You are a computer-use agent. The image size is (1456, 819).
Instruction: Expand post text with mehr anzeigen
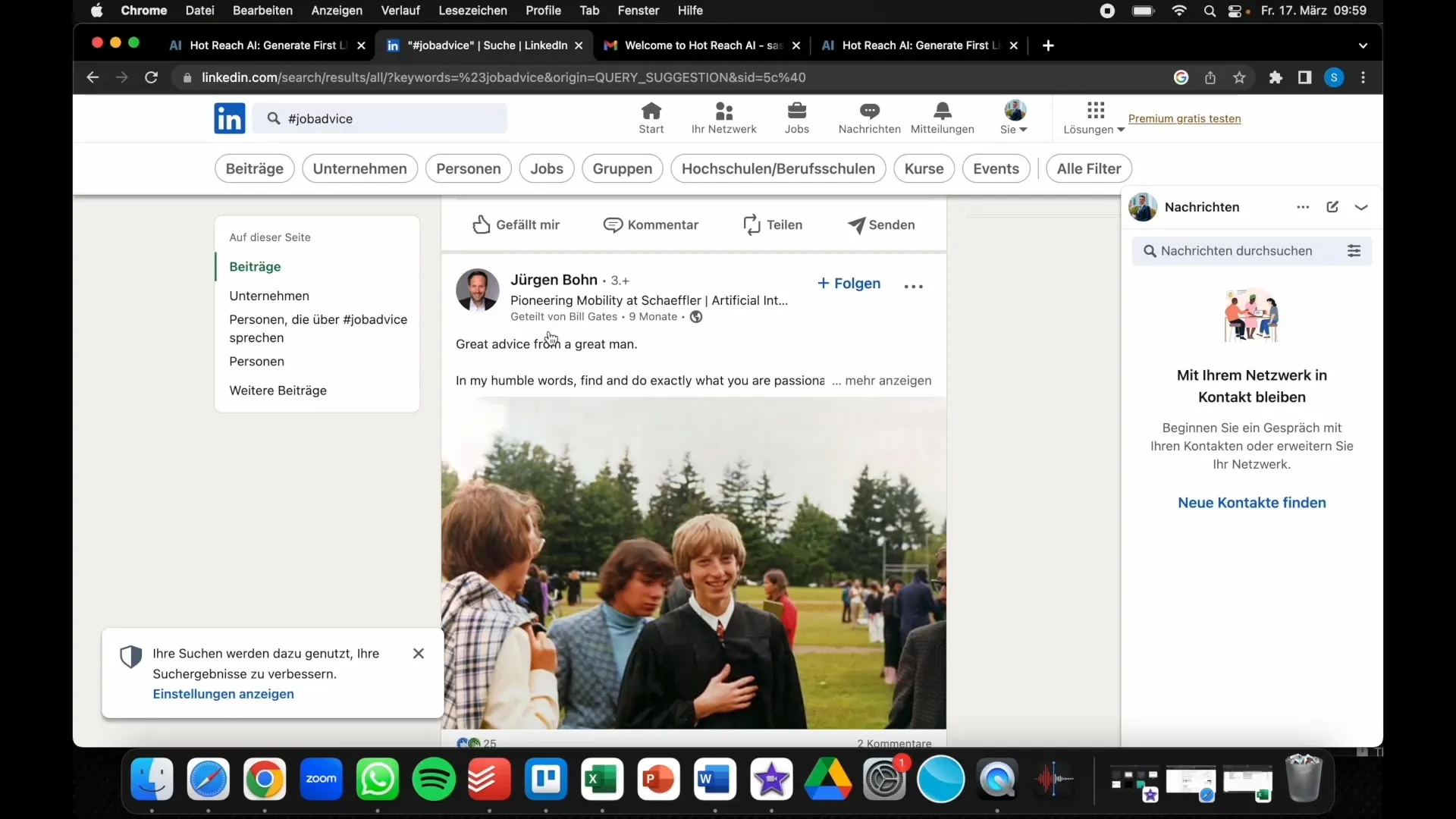[x=888, y=381]
